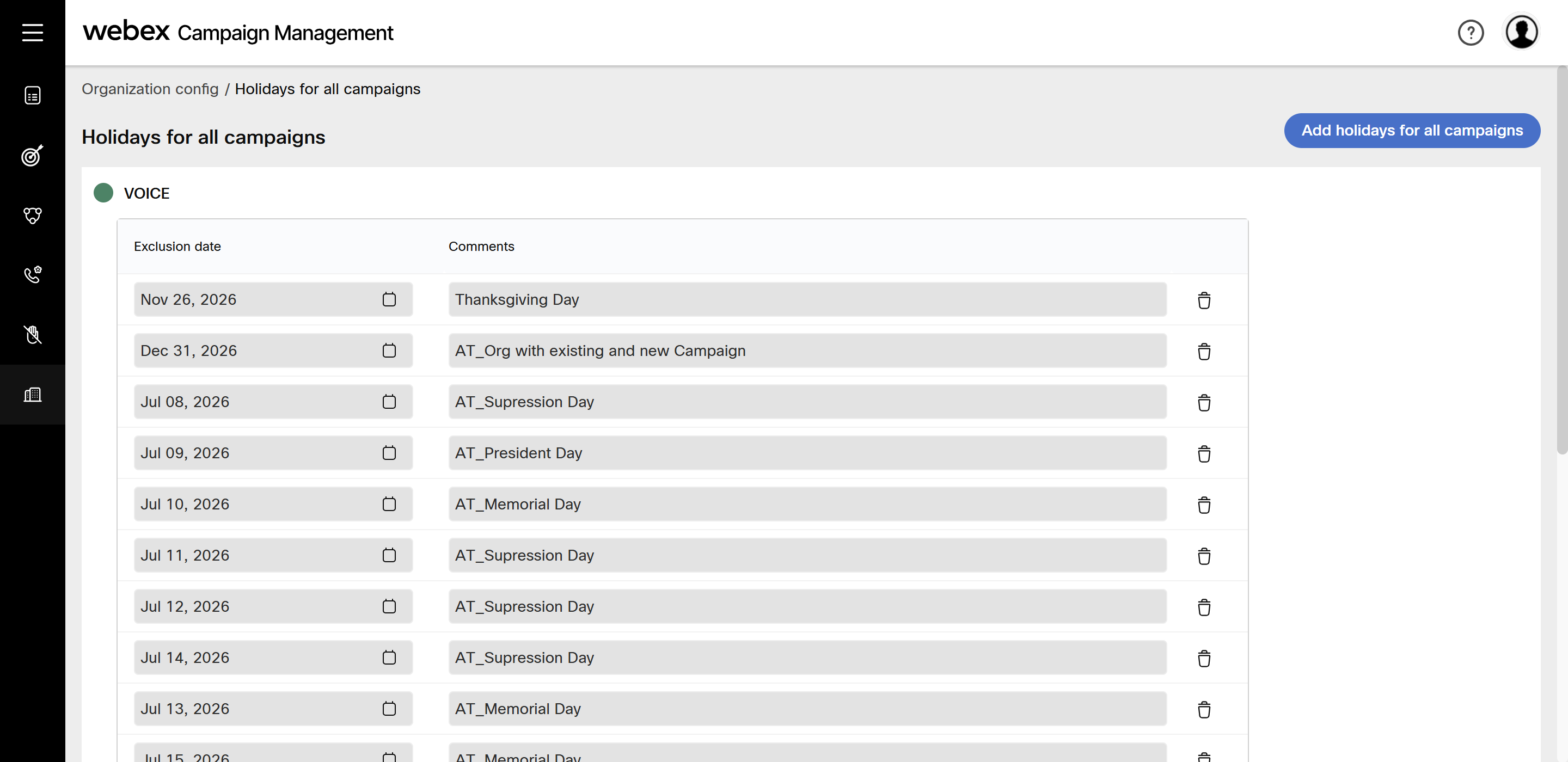The height and width of the screenshot is (762, 1568).
Task: Delete the Dec 31, 2026 holiday row
Action: pos(1203,351)
